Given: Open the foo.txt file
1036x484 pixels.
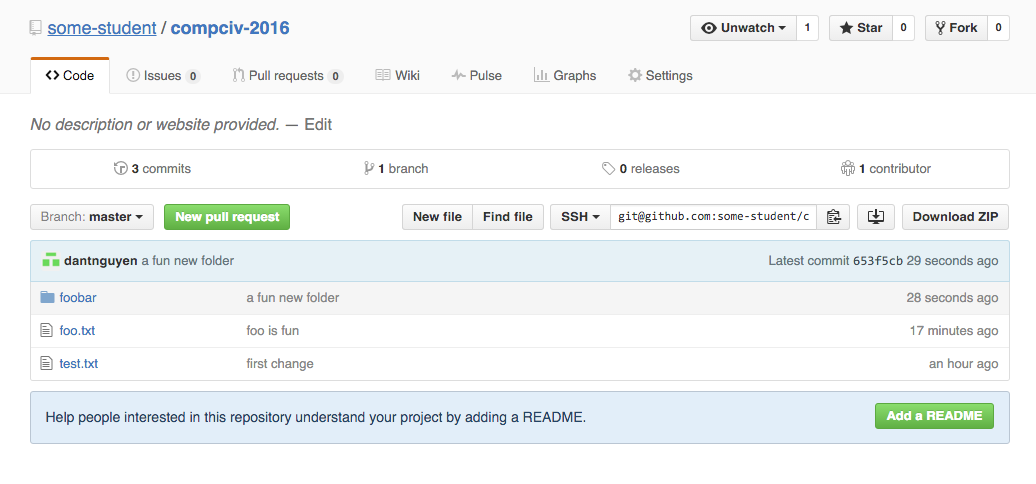Looking at the screenshot, I should (x=77, y=331).
